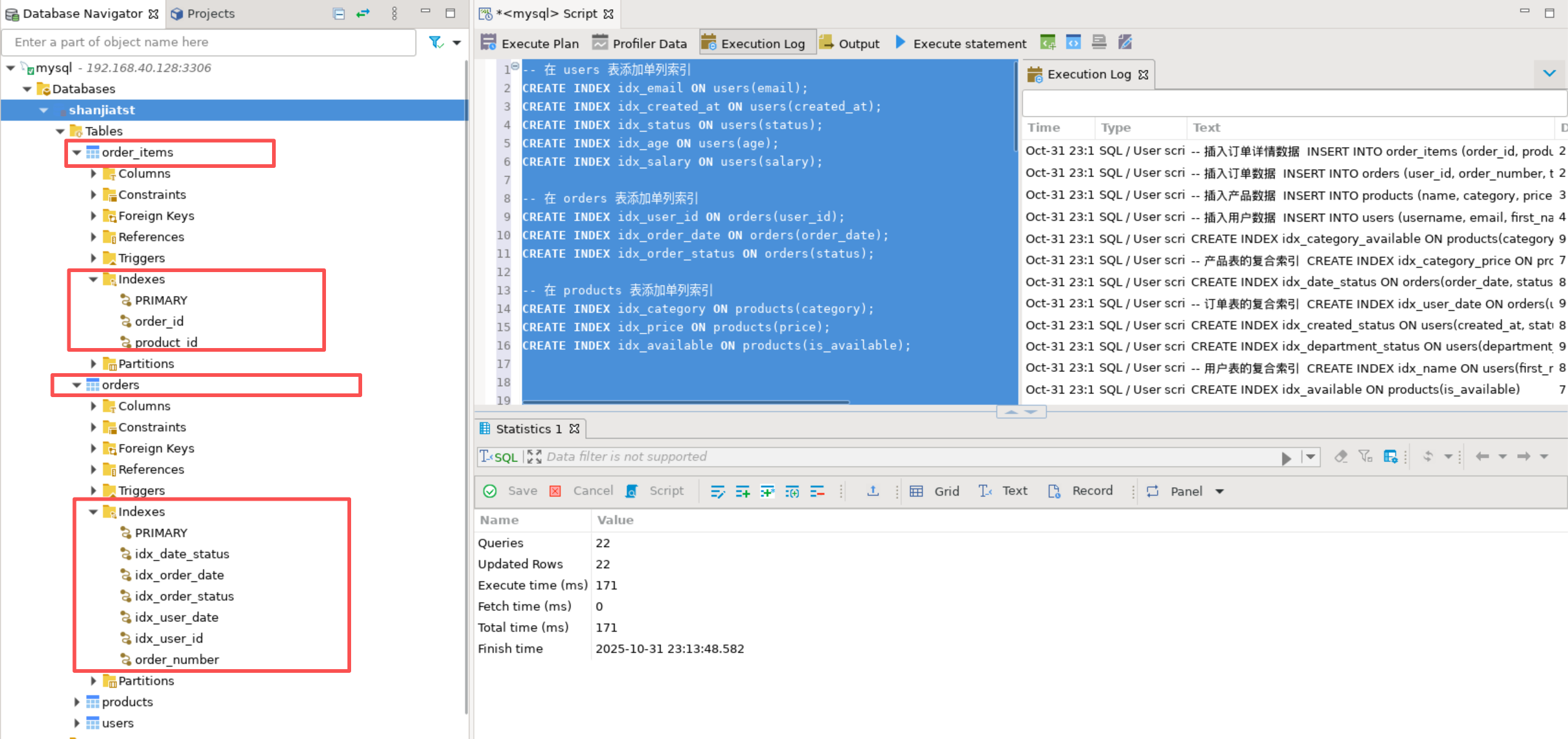Viewport: 1568px width, 739px height.
Task: Open the Panel dropdown arrow
Action: coord(1219,491)
